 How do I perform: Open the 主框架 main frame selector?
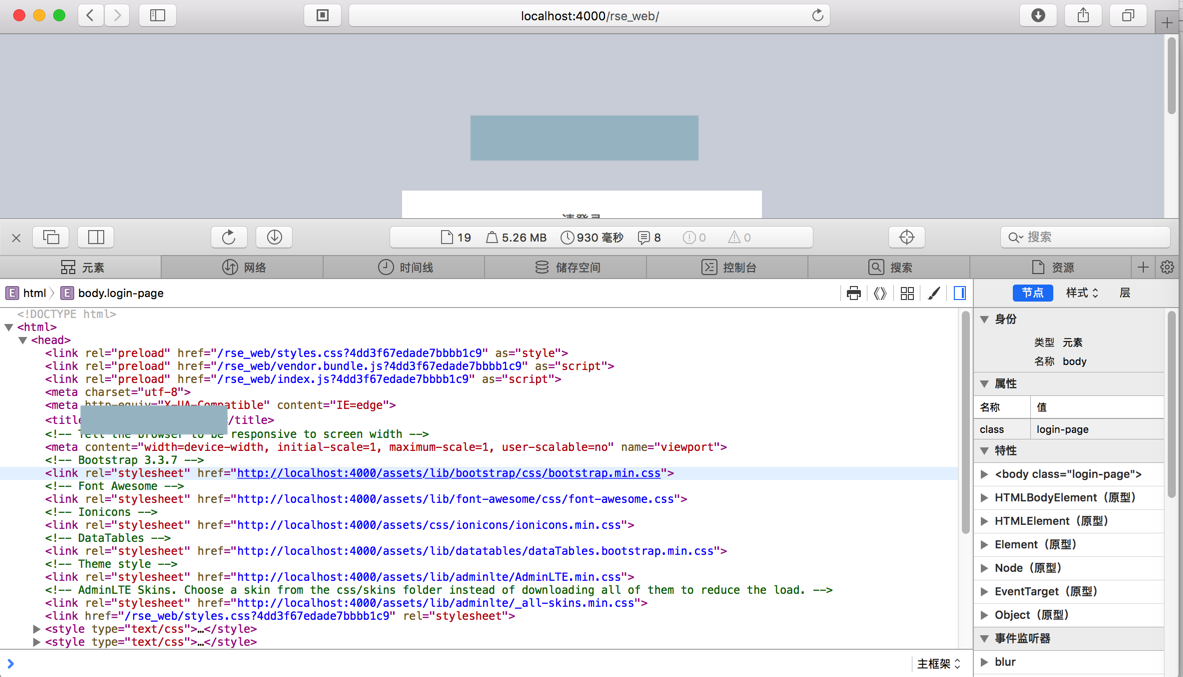tap(939, 663)
